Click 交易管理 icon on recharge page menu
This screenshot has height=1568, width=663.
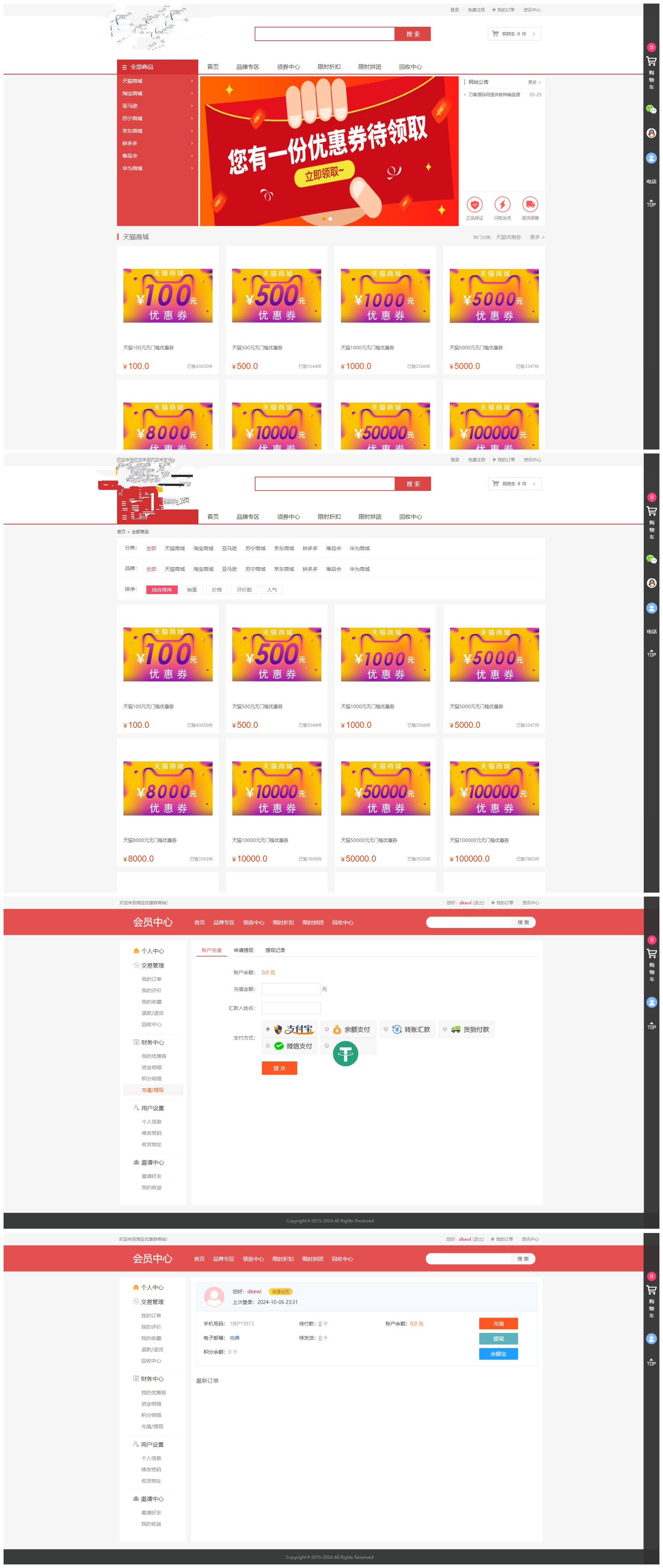[x=136, y=965]
